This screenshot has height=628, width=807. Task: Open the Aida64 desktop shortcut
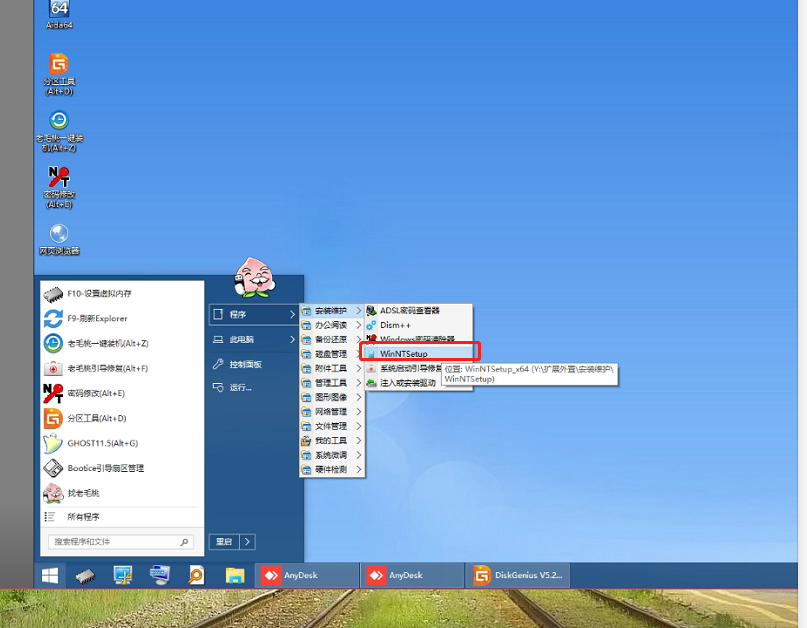point(59,14)
